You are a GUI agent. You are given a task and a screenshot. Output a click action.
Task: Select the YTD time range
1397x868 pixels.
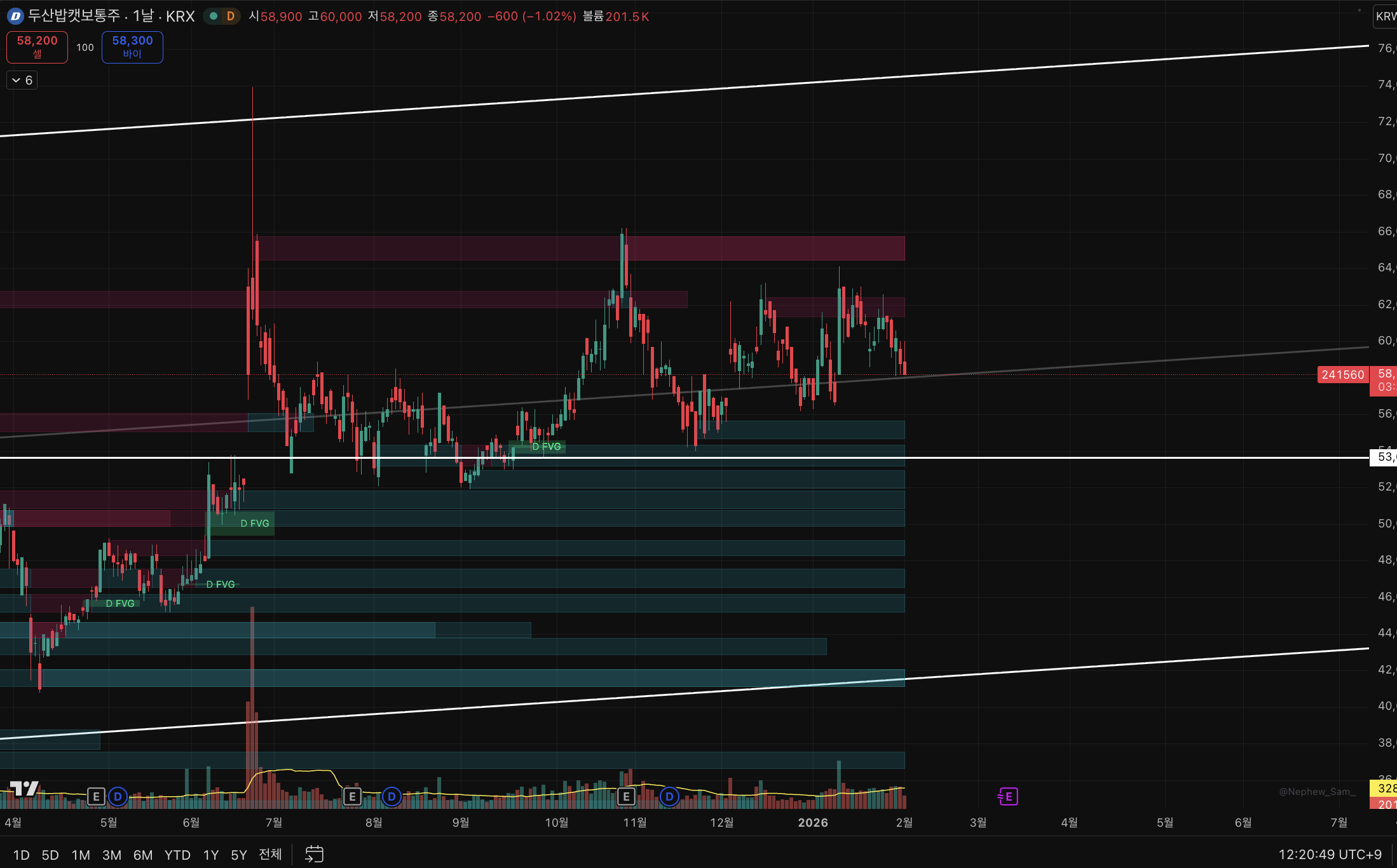177,855
